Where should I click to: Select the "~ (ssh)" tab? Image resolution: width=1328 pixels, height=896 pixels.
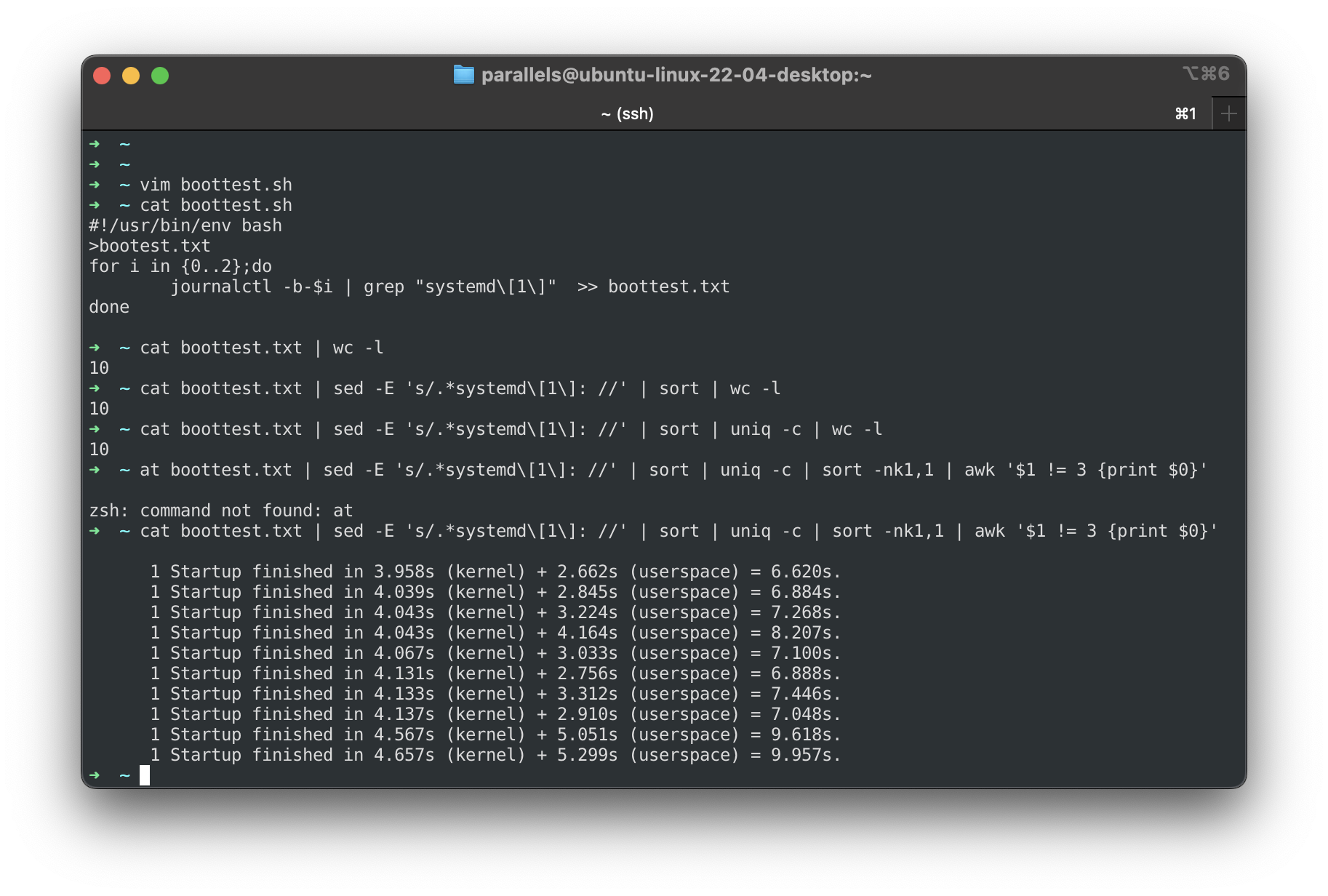pos(627,113)
